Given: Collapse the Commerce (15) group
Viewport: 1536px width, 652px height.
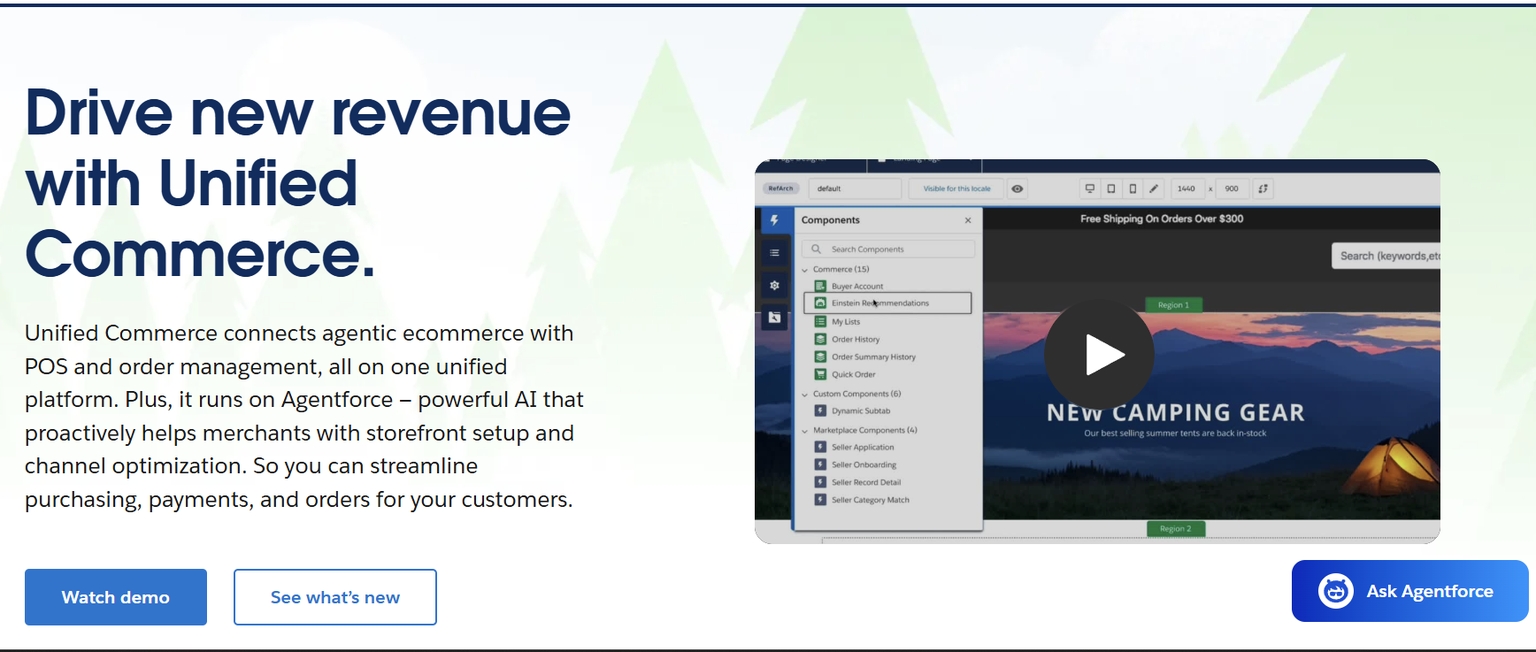Looking at the screenshot, I should pyautogui.click(x=805, y=269).
